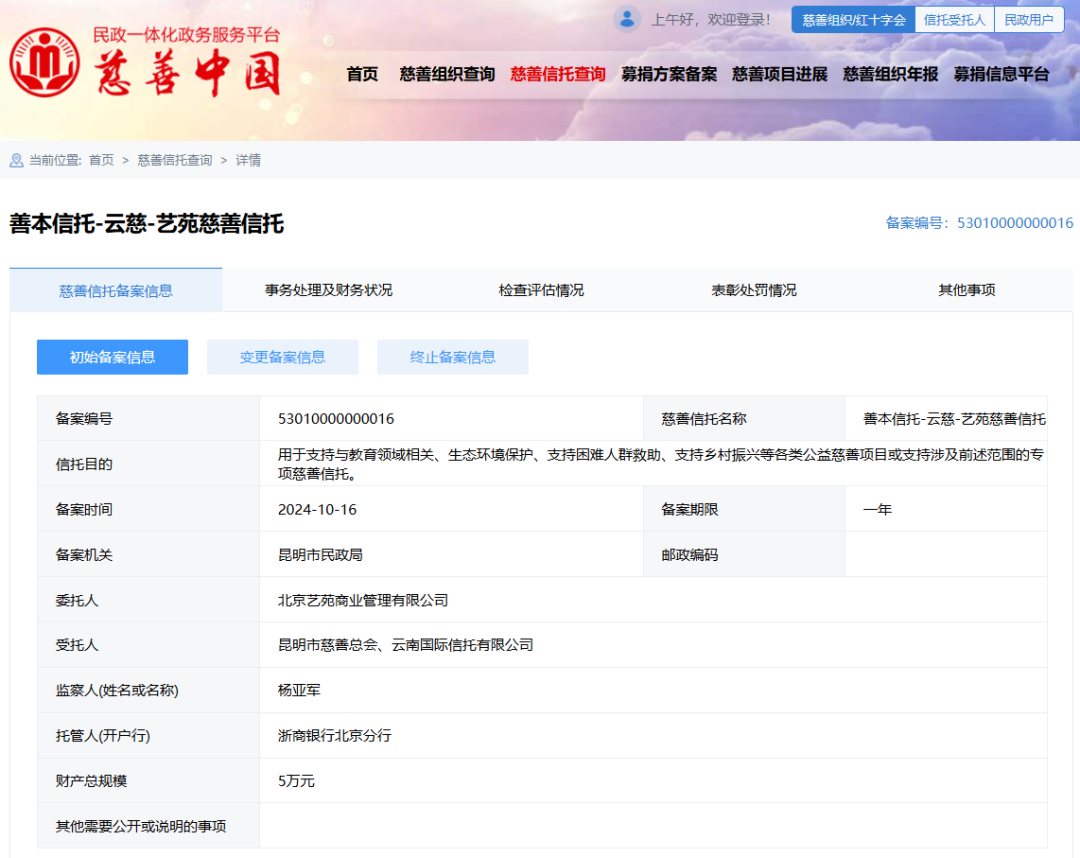This screenshot has height=858, width=1080.
Task: Click the 其他需要公开或说明的事项 label
Action: 141,826
